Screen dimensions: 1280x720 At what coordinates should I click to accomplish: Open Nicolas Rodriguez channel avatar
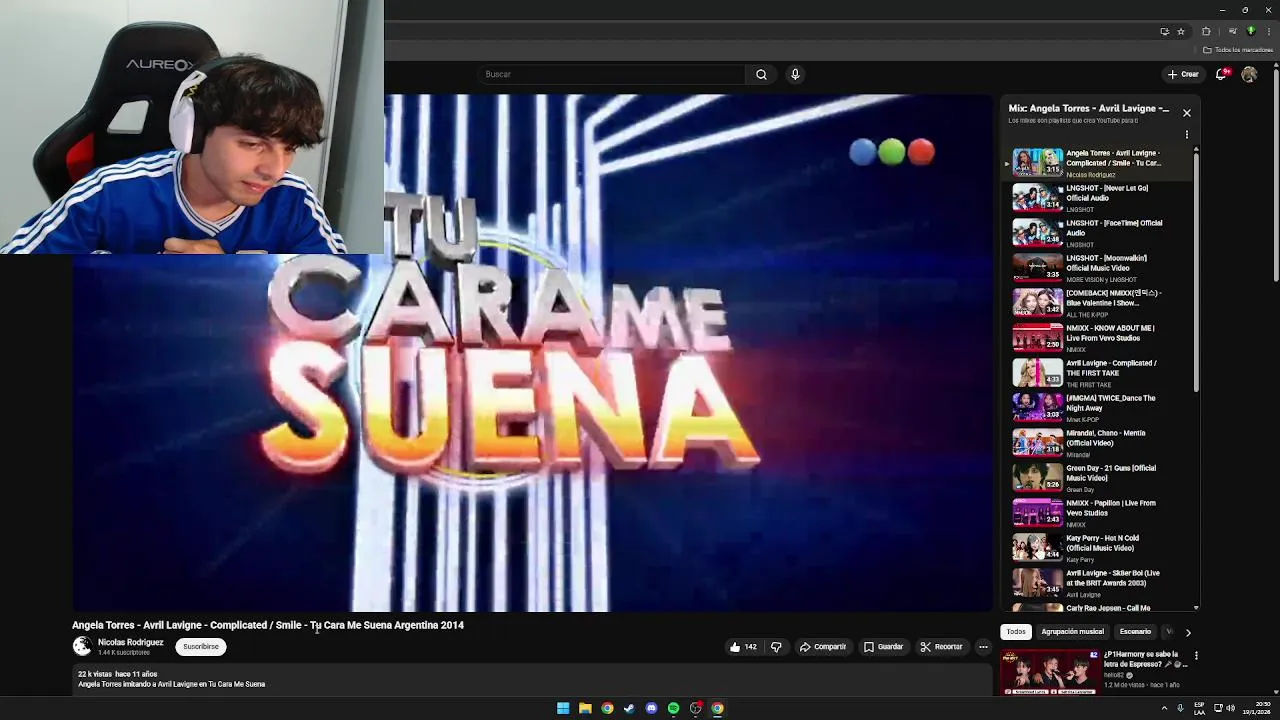(82, 646)
